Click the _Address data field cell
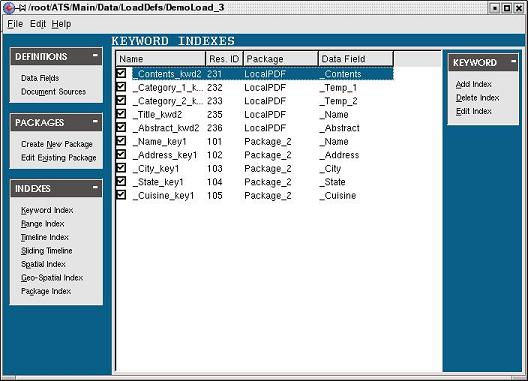This screenshot has height=381, width=528. tap(339, 155)
